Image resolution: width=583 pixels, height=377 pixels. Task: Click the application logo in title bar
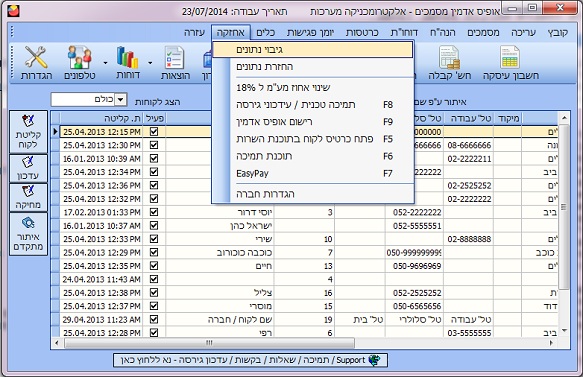(x=13, y=11)
